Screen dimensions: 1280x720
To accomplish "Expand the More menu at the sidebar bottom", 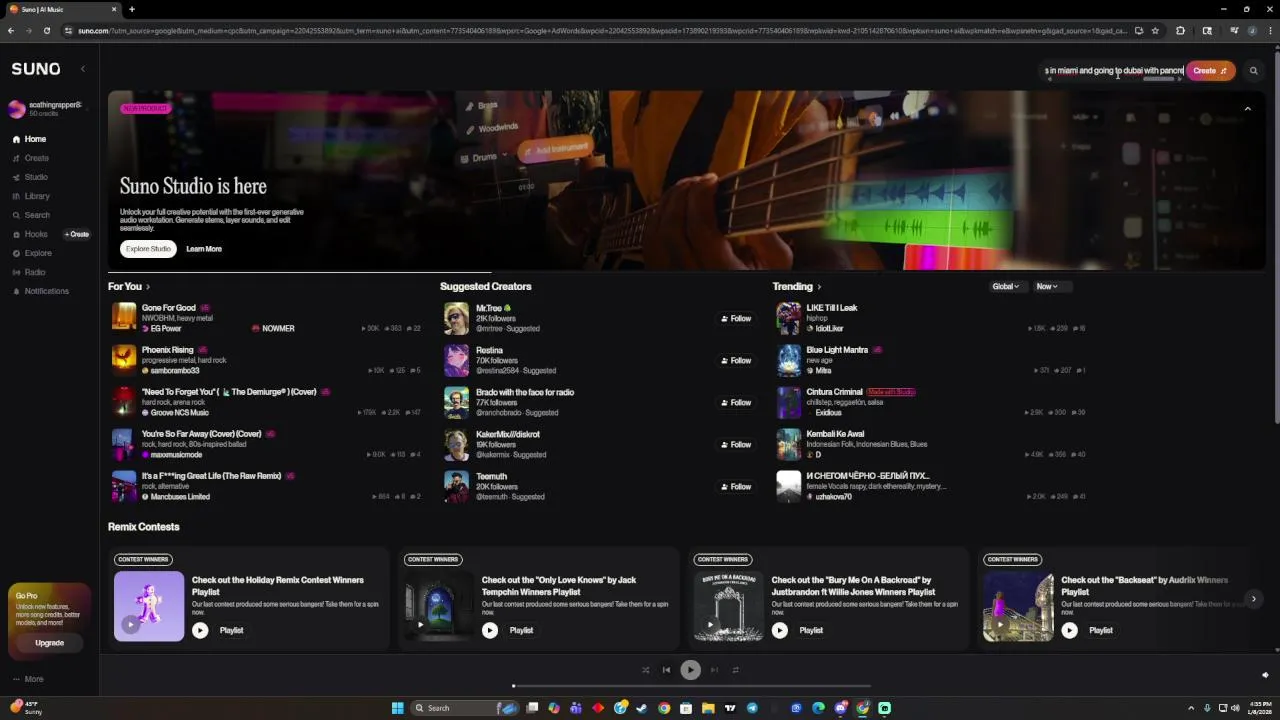I will click(x=28, y=679).
